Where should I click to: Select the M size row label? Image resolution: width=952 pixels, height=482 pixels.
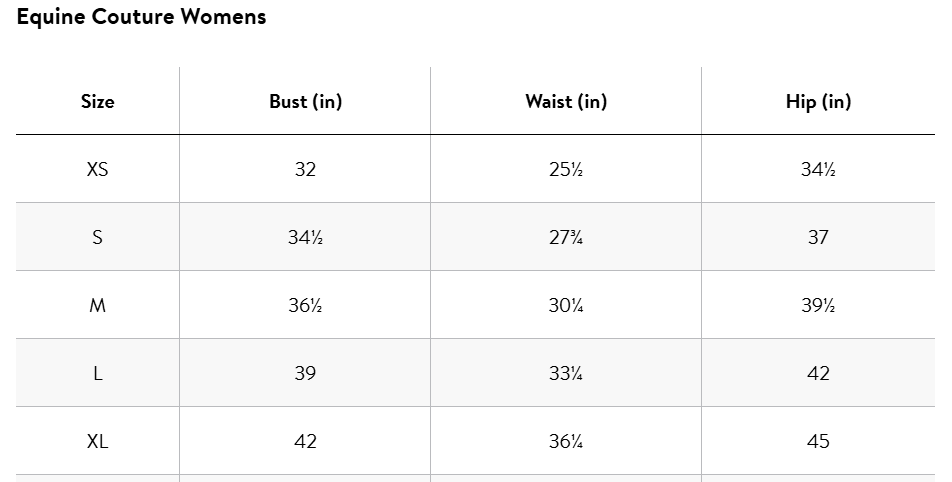point(98,305)
